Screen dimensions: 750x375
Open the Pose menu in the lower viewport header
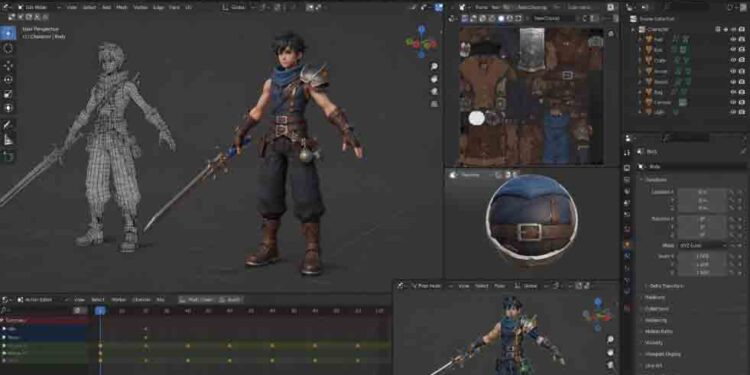(499, 286)
